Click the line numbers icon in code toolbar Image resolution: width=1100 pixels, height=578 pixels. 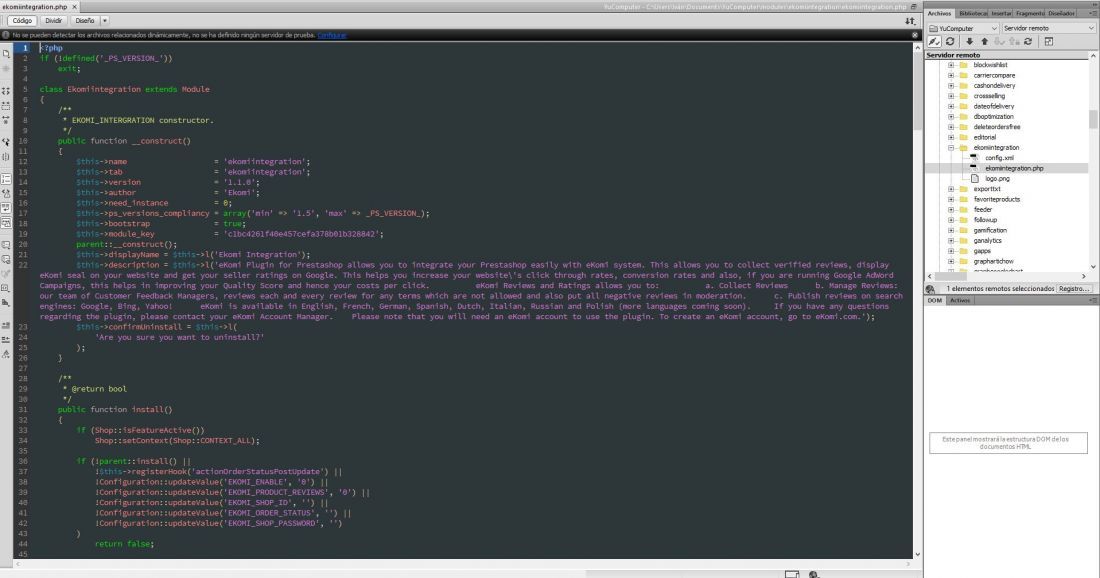coord(6,179)
